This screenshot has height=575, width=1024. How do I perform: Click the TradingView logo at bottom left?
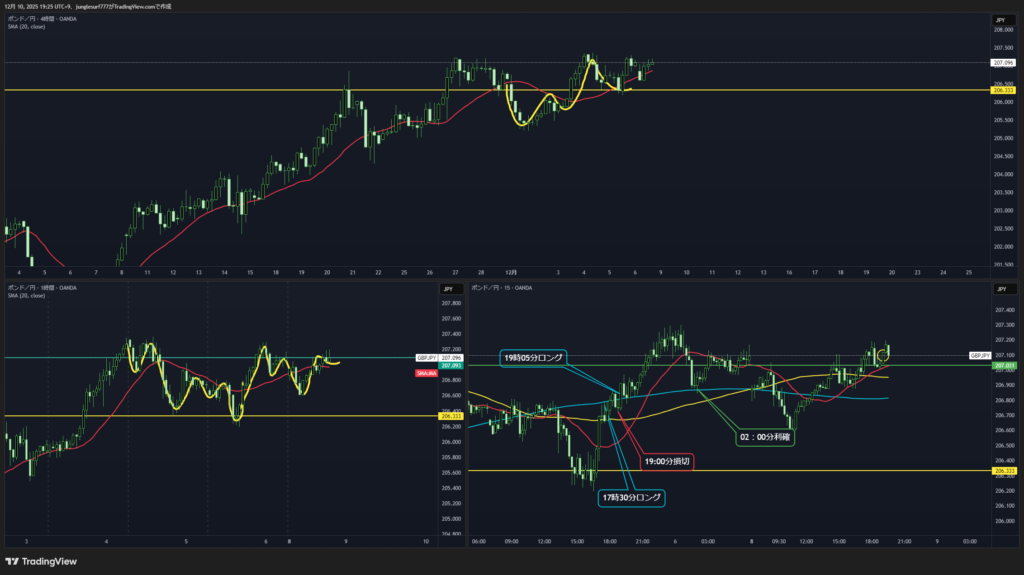42,561
